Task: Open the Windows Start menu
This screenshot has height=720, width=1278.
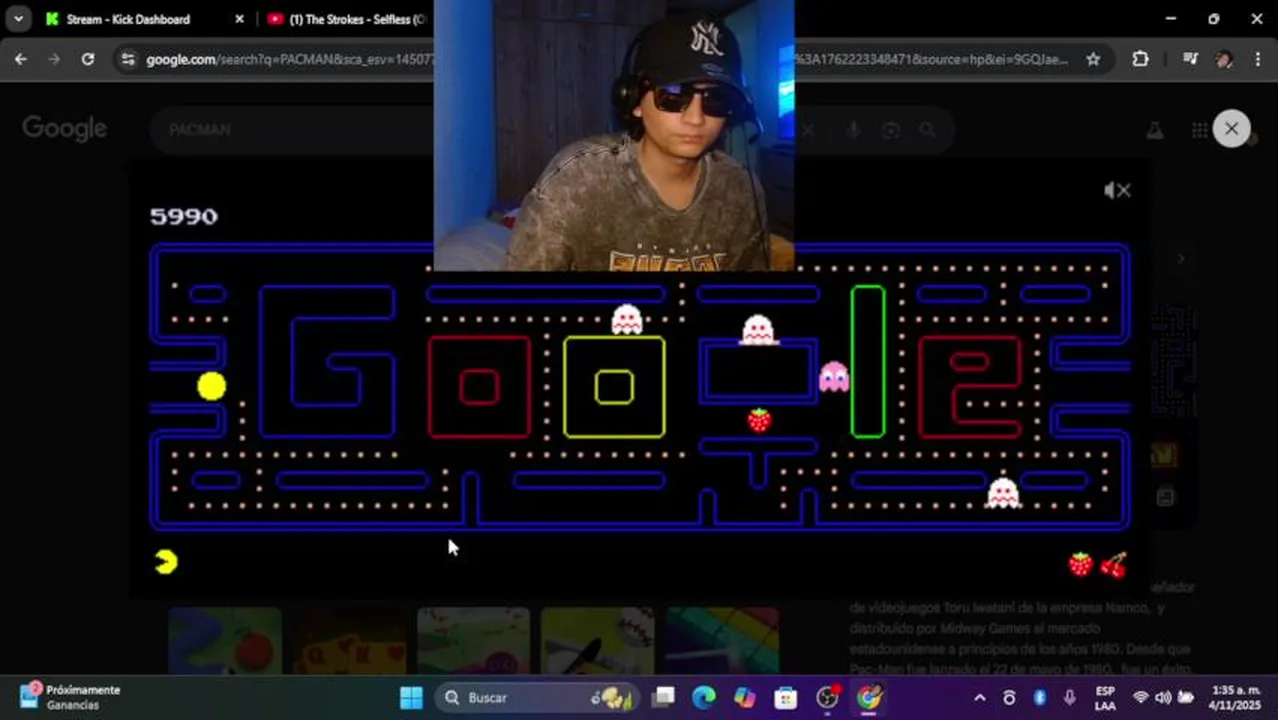Action: point(411,697)
